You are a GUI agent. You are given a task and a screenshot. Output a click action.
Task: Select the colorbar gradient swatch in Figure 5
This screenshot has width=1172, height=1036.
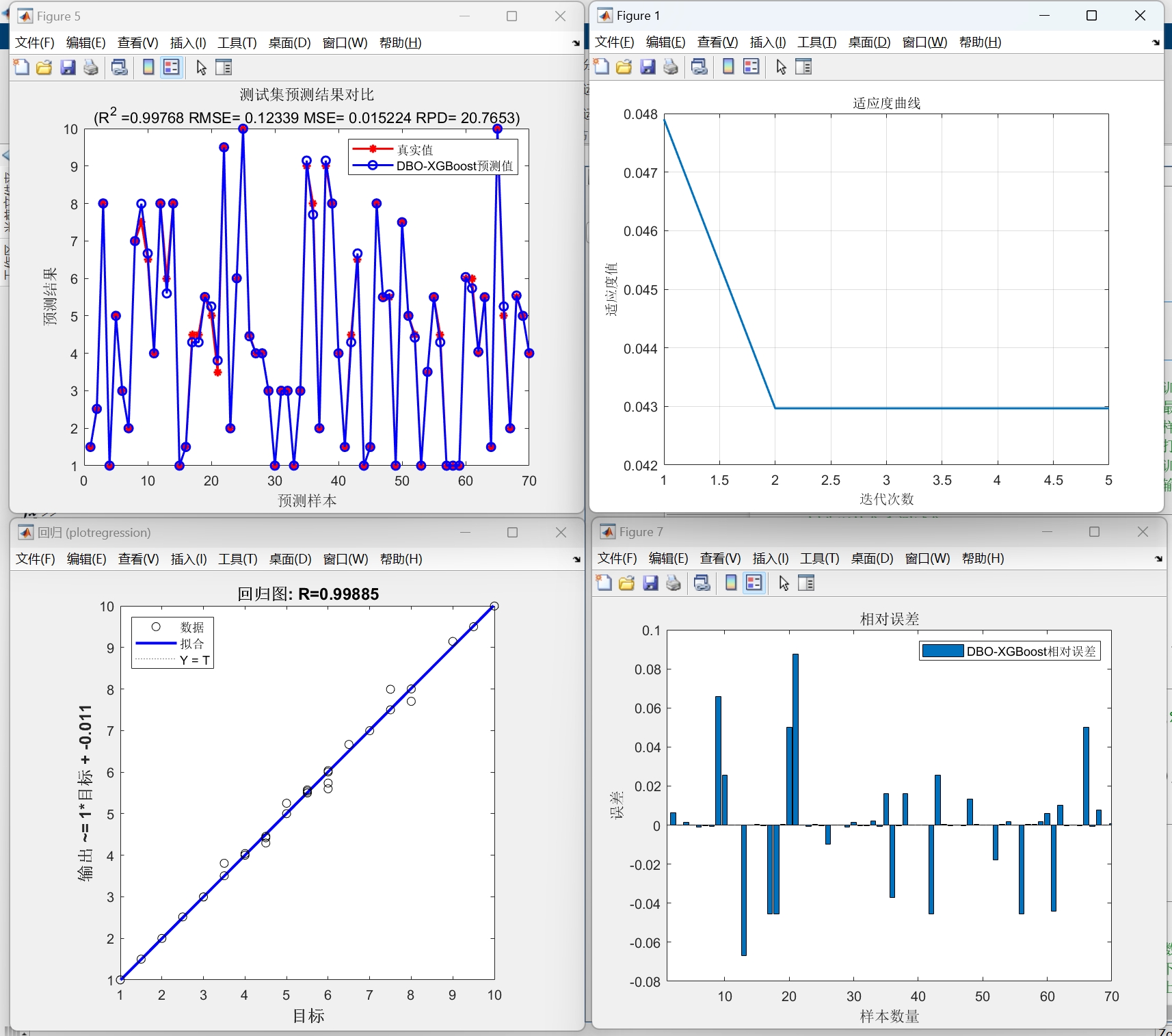pos(148,66)
